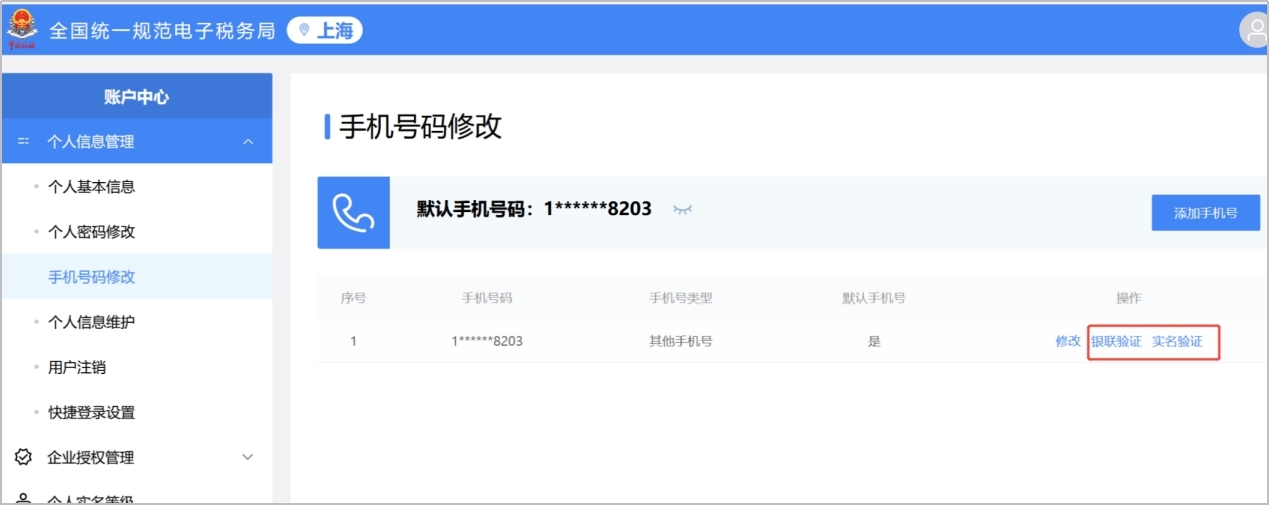
Task: Click the user avatar icon
Action: [1254, 30]
